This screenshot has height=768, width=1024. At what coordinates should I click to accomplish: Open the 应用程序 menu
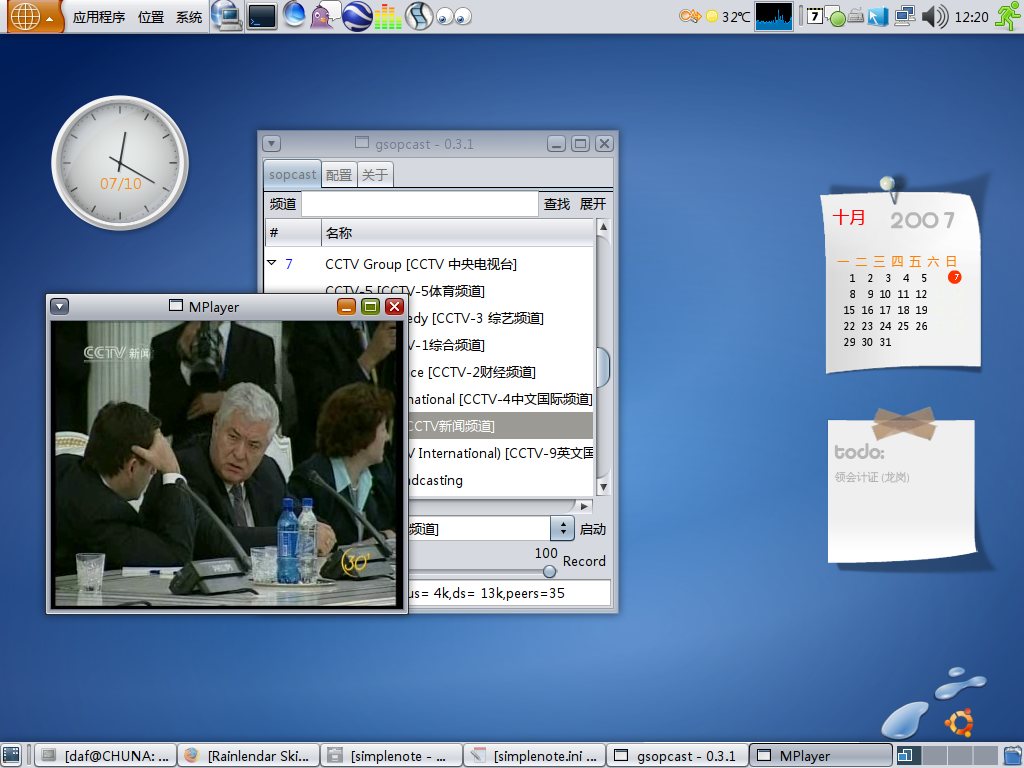tap(99, 17)
